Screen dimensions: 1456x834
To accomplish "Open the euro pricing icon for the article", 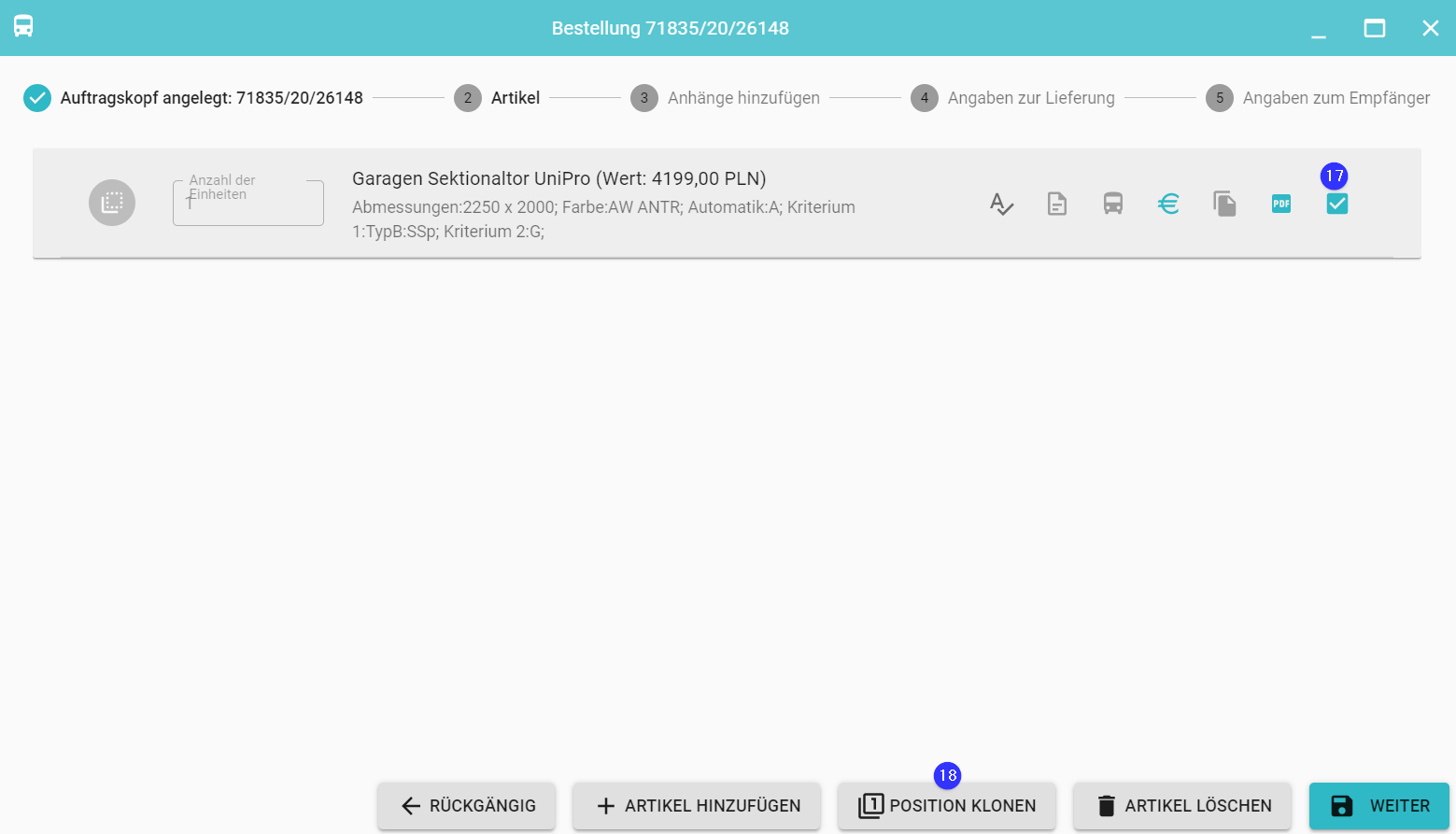I will point(1168,204).
